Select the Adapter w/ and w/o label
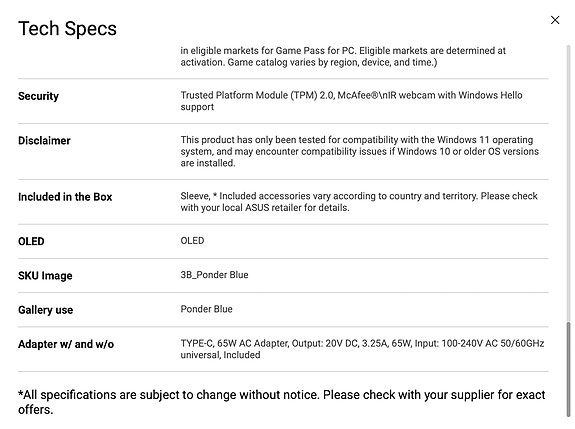The height and width of the screenshot is (429, 575). 66,344
